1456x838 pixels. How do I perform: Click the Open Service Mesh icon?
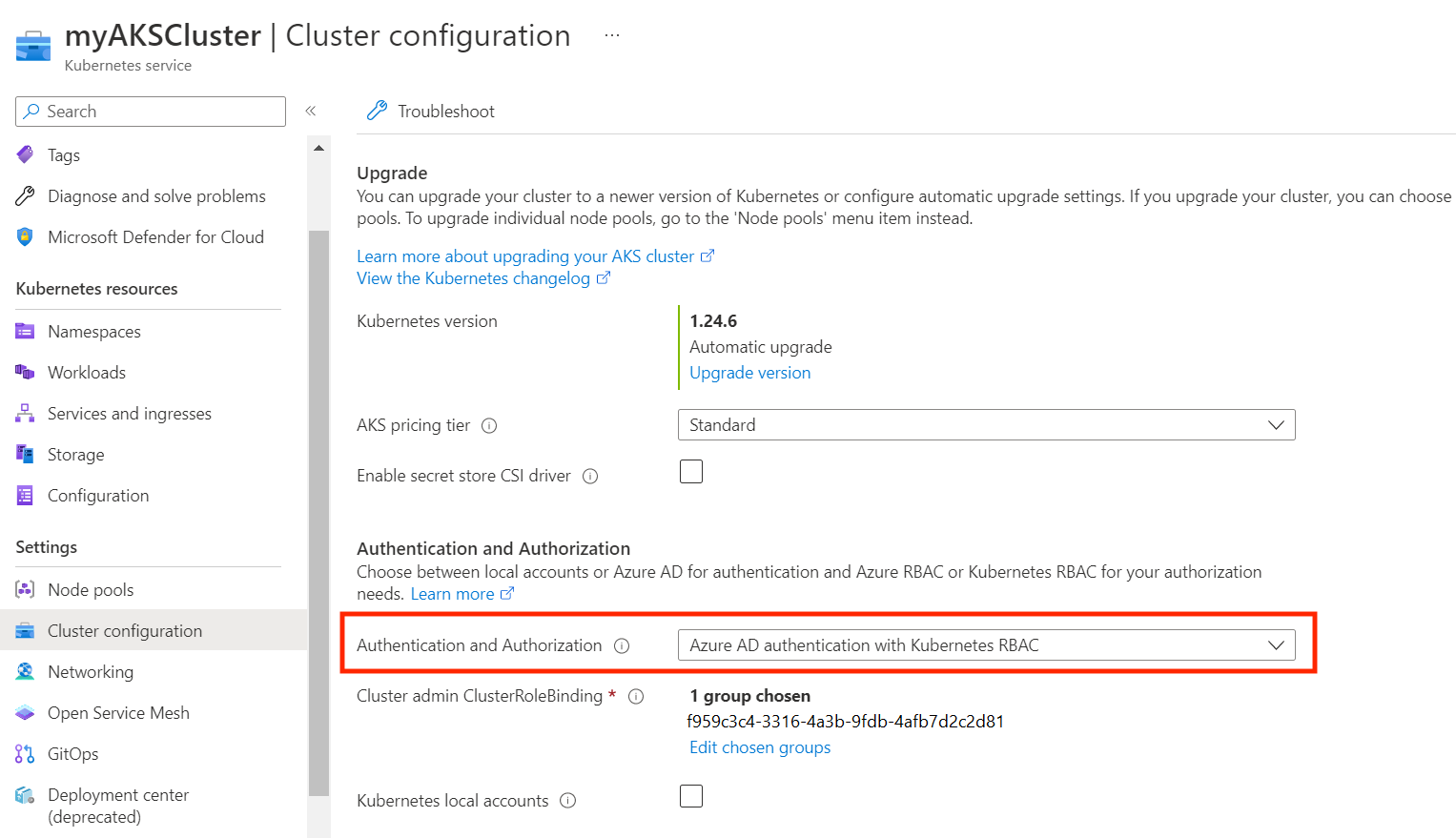click(x=25, y=713)
